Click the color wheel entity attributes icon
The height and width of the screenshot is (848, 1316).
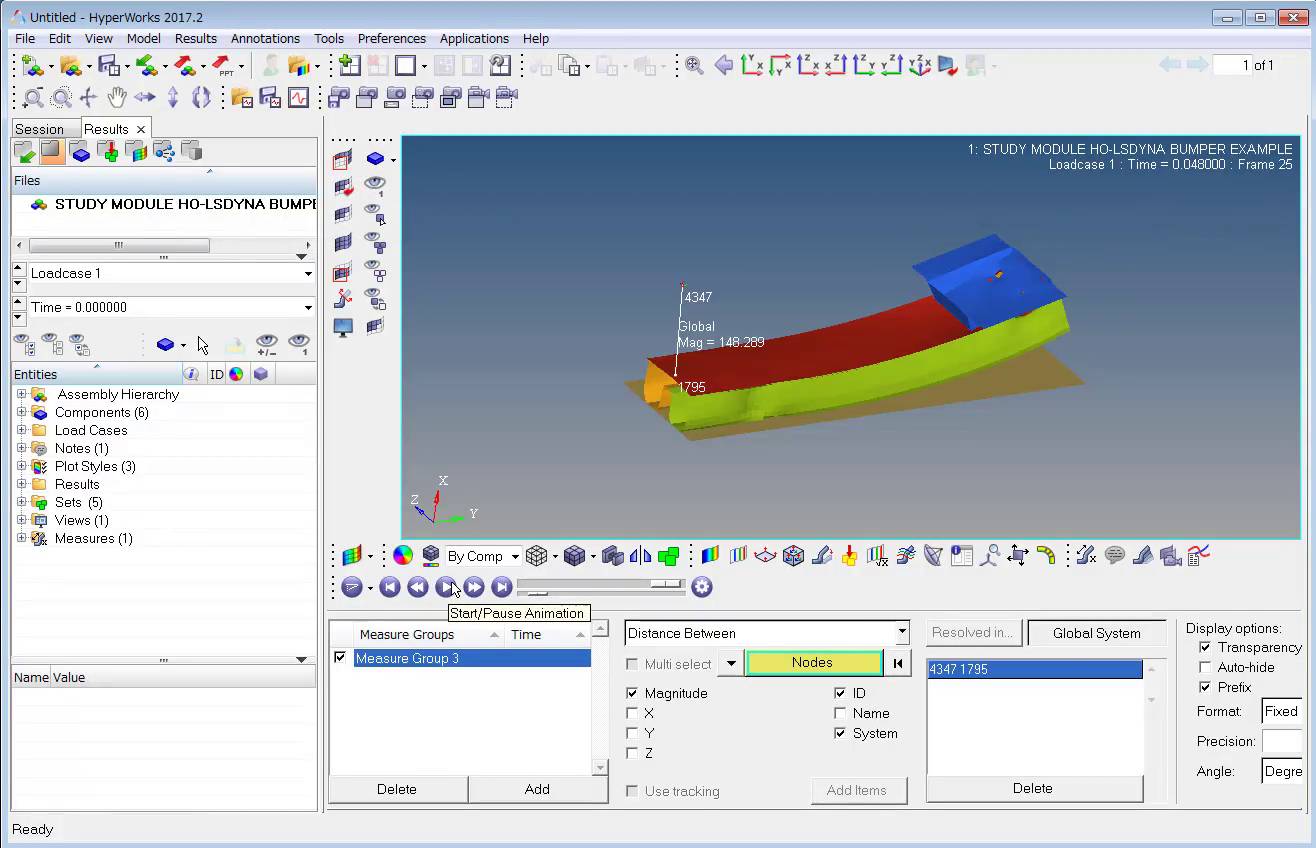click(x=403, y=555)
